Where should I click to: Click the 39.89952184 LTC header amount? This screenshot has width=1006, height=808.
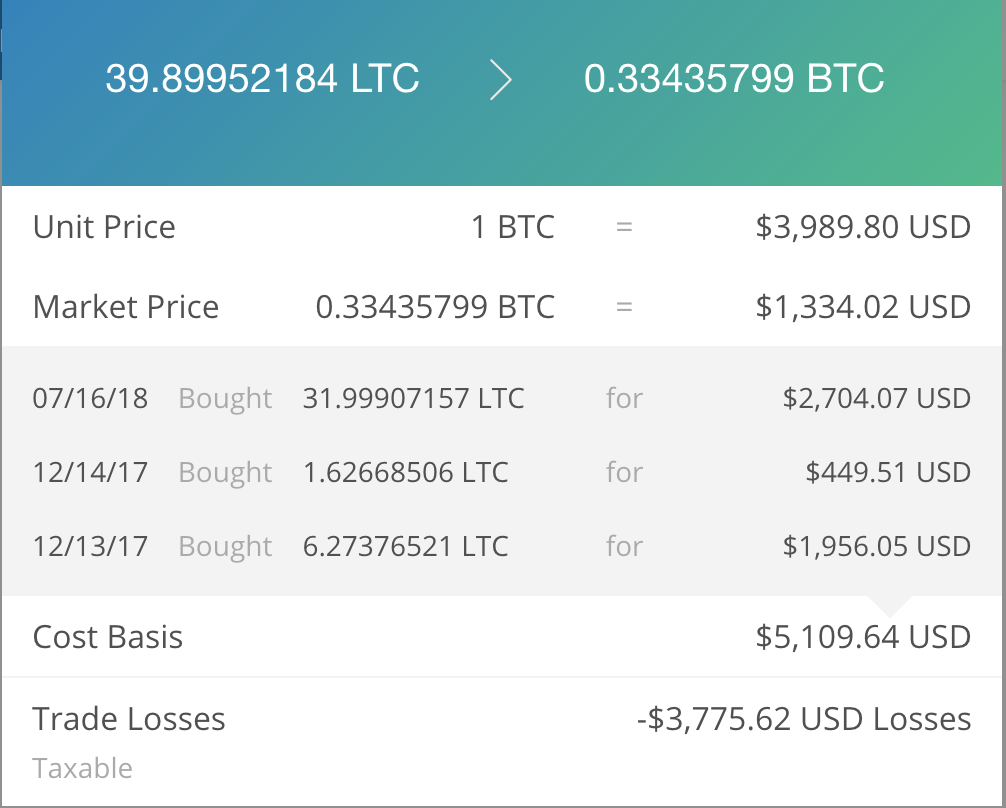262,79
